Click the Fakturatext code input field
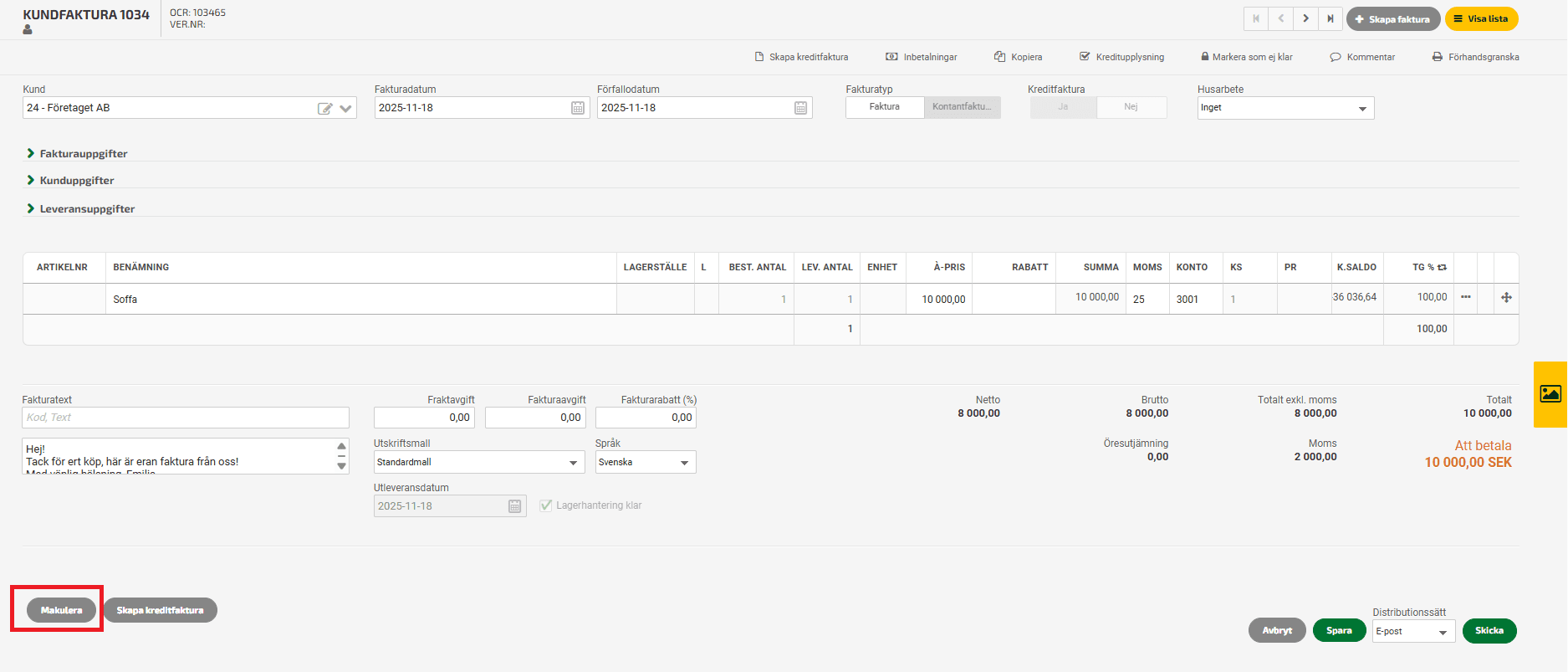Screen dimensions: 1568x672 click(x=185, y=418)
